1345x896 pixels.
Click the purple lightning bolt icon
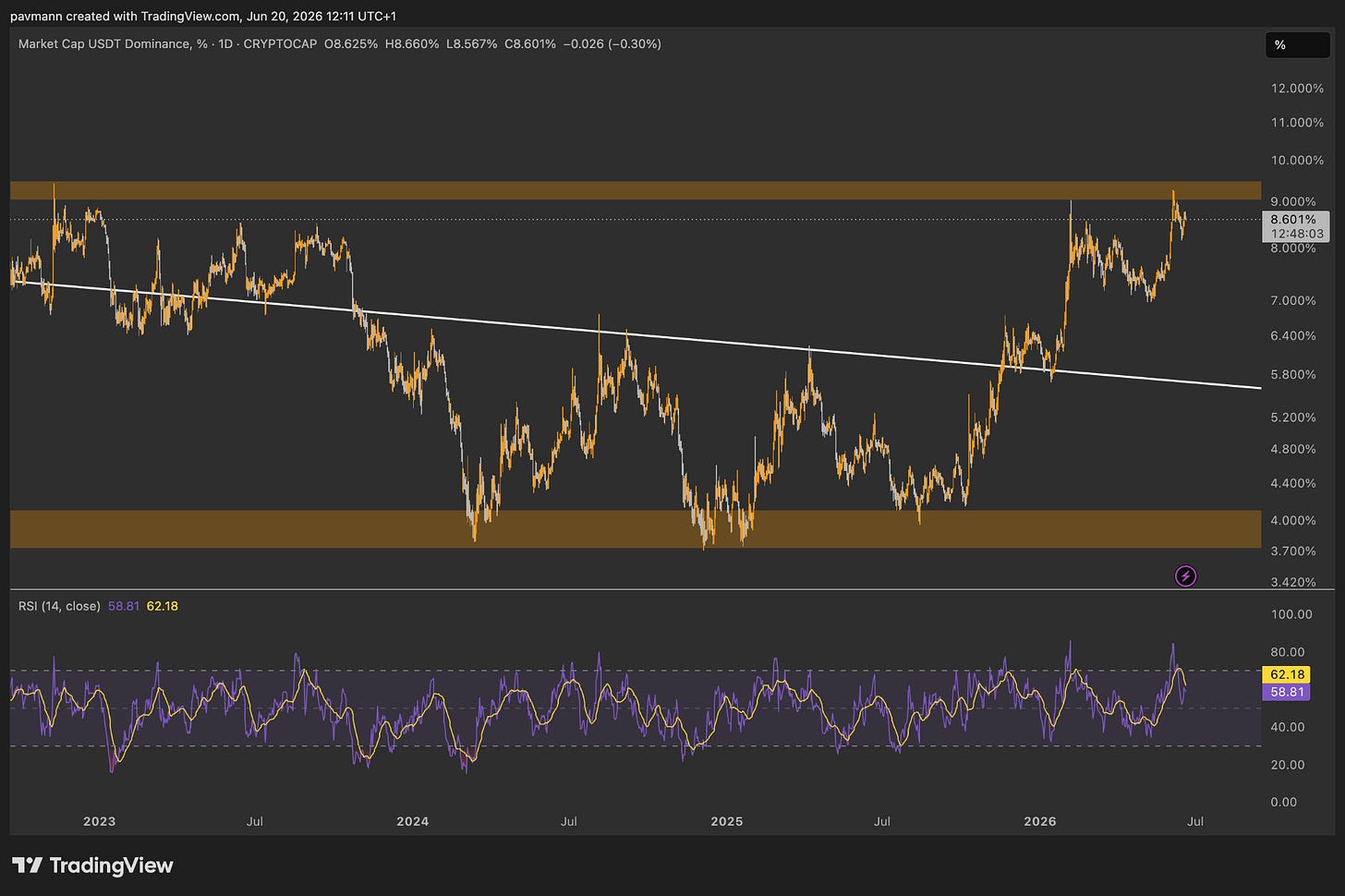[1185, 576]
